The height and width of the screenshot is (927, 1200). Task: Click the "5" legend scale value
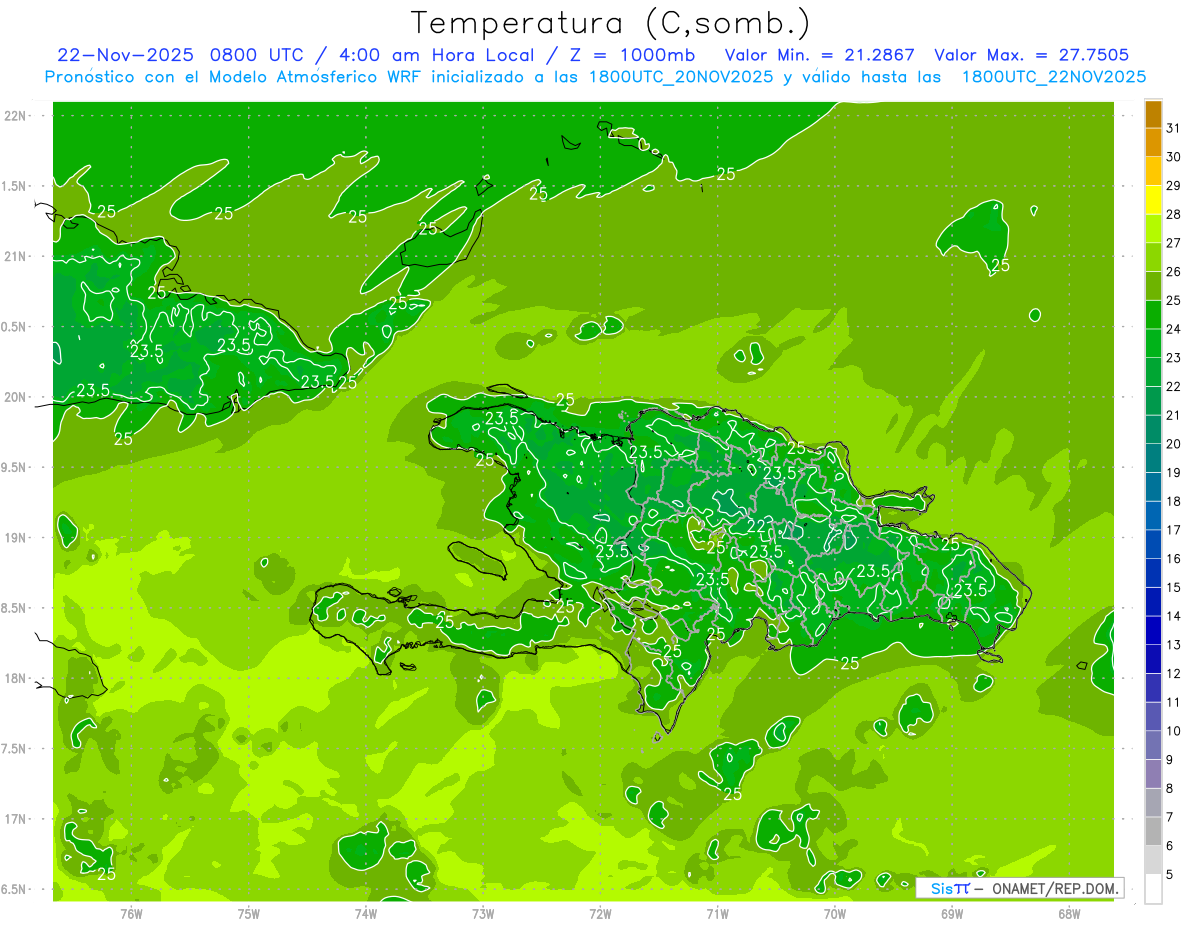pyautogui.click(x=1170, y=875)
